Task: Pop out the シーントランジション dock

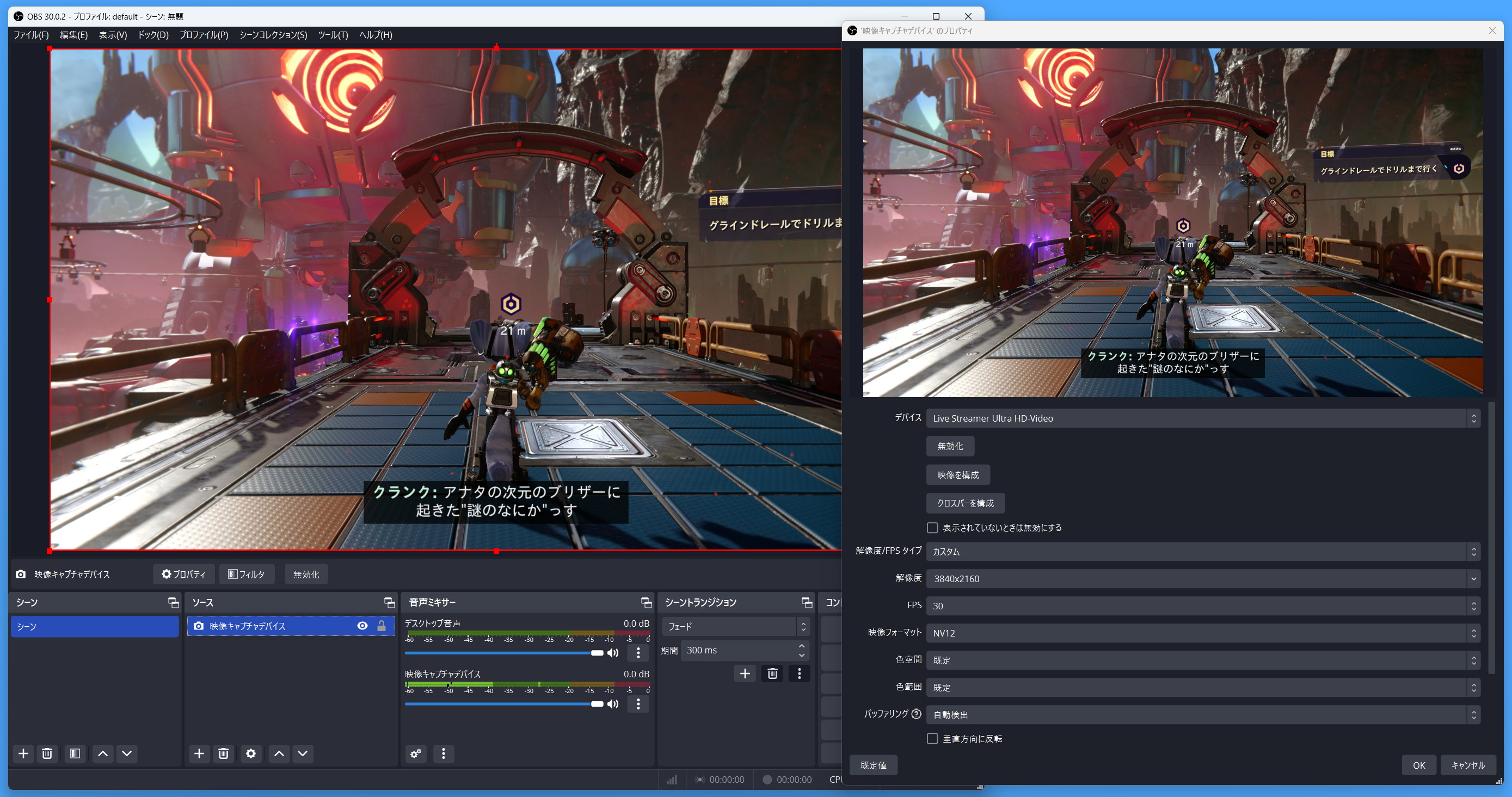Action: [x=807, y=603]
